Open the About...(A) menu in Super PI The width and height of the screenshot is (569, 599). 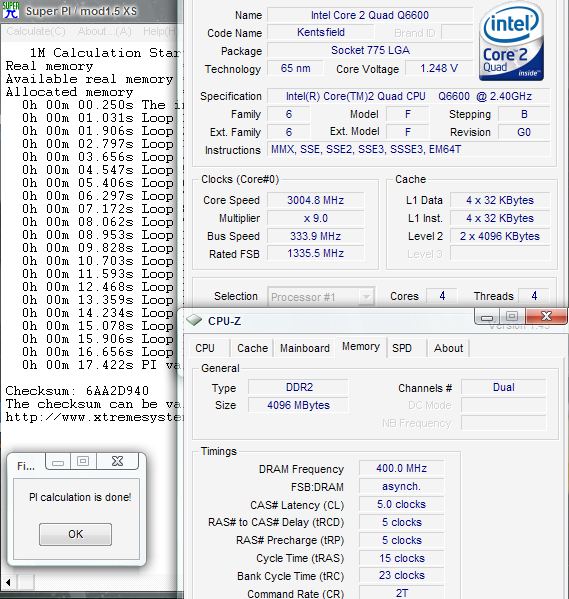(105, 31)
